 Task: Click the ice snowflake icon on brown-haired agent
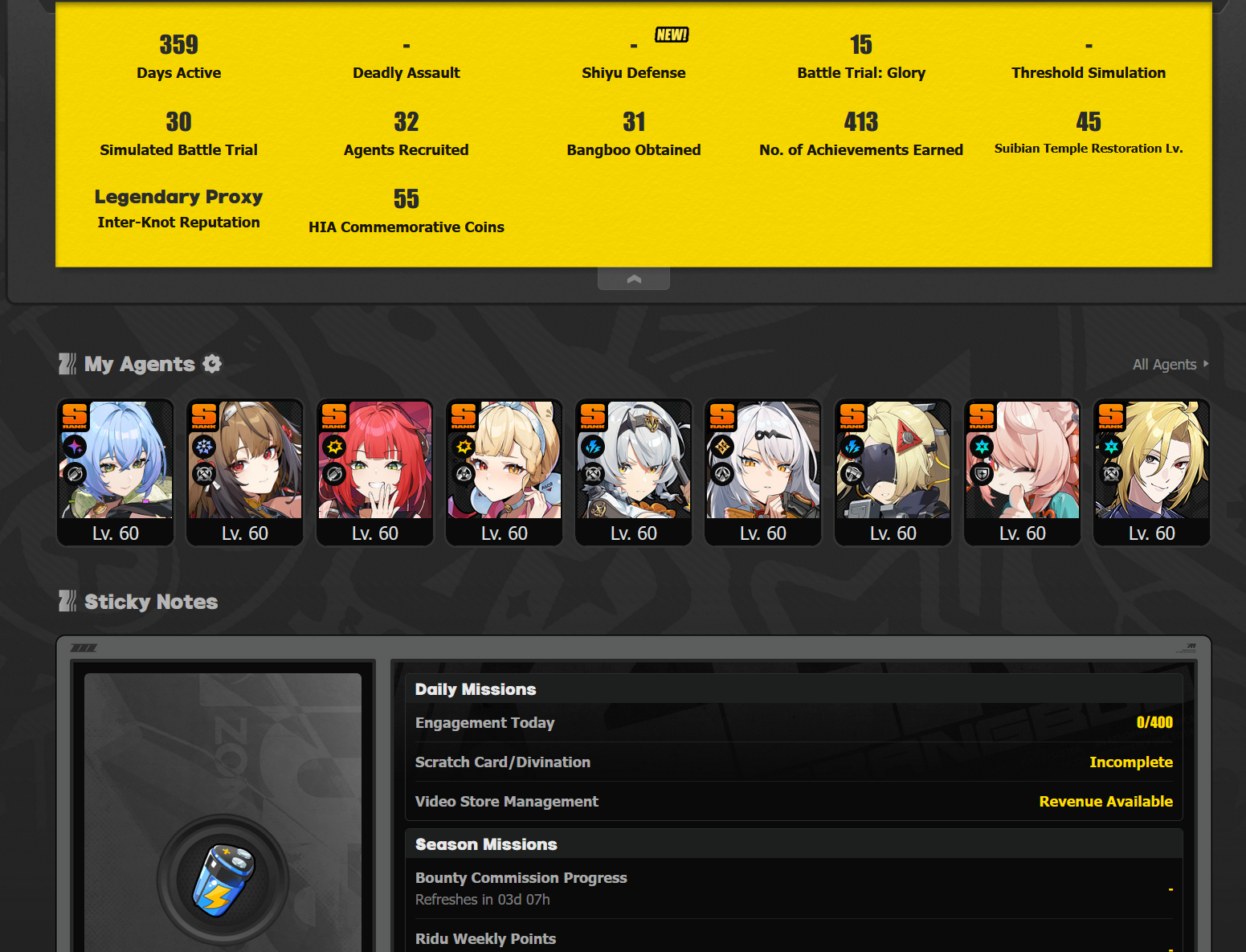click(x=204, y=447)
